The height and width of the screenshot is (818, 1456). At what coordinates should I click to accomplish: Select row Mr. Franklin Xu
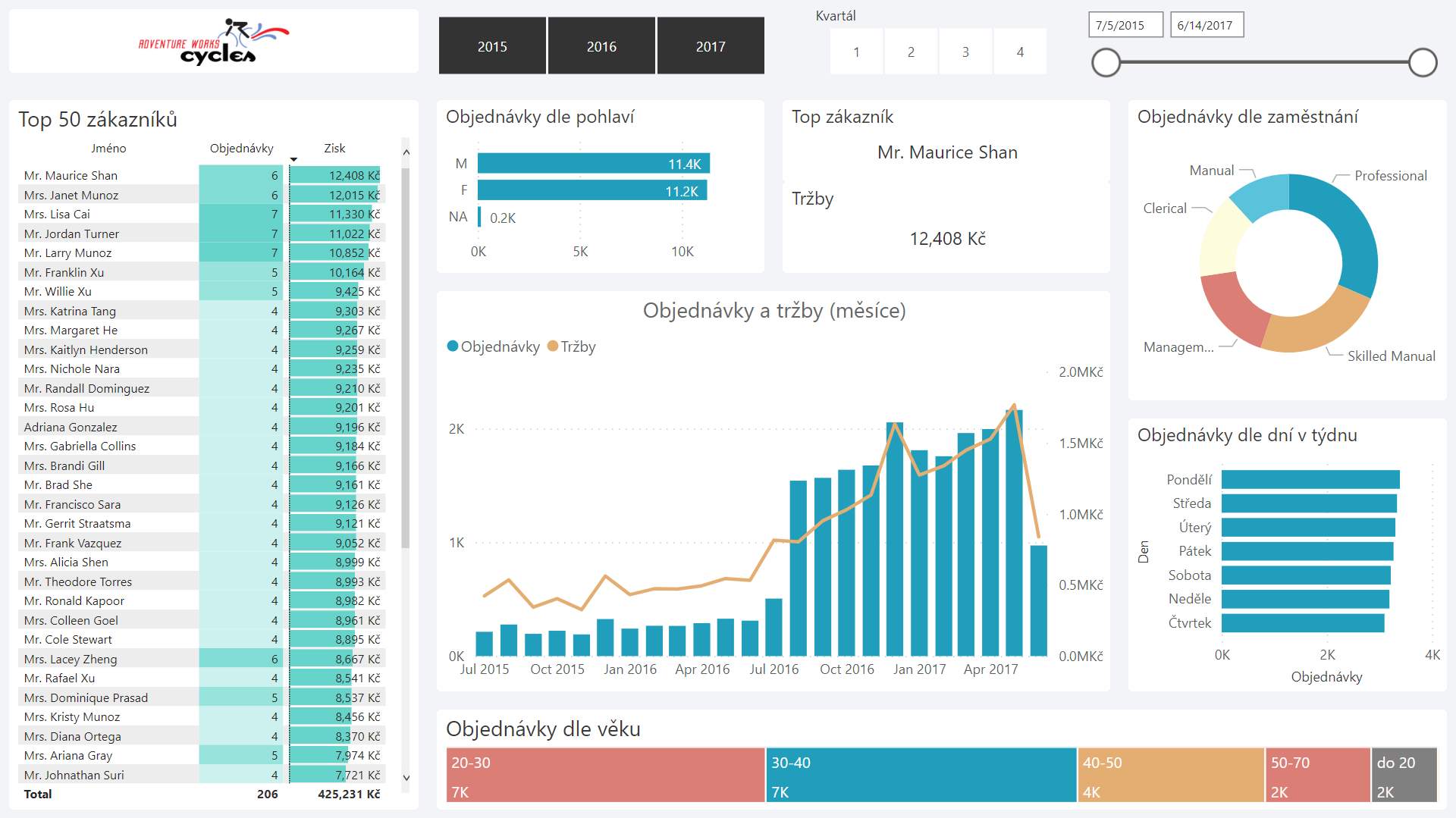pos(202,272)
